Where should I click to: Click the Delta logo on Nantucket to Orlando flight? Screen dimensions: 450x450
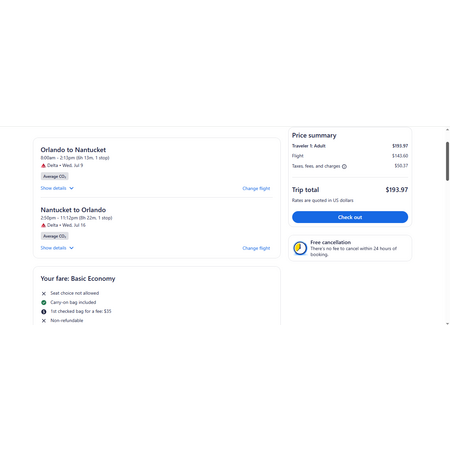click(x=43, y=225)
